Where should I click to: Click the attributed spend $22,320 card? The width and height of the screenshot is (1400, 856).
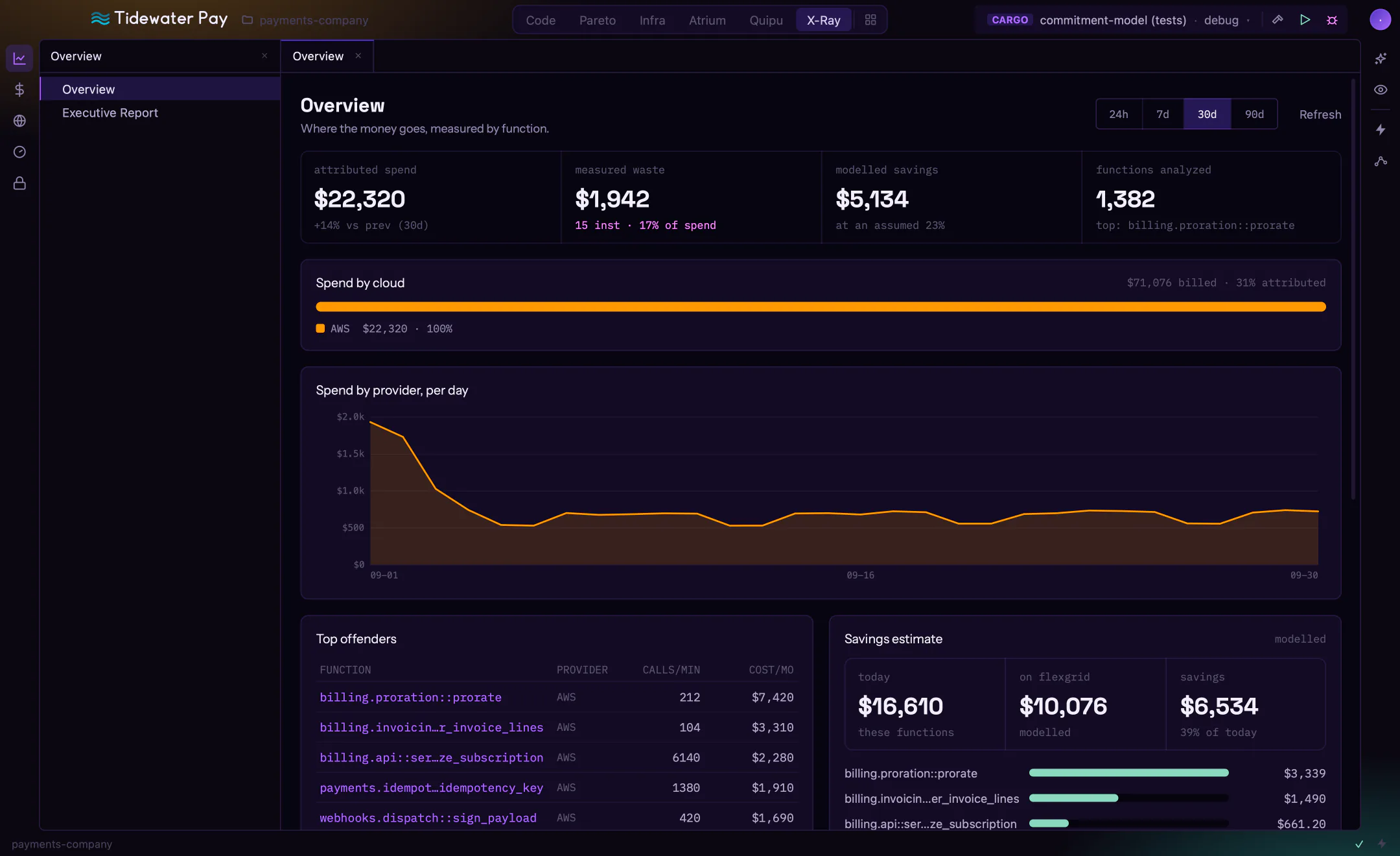431,197
